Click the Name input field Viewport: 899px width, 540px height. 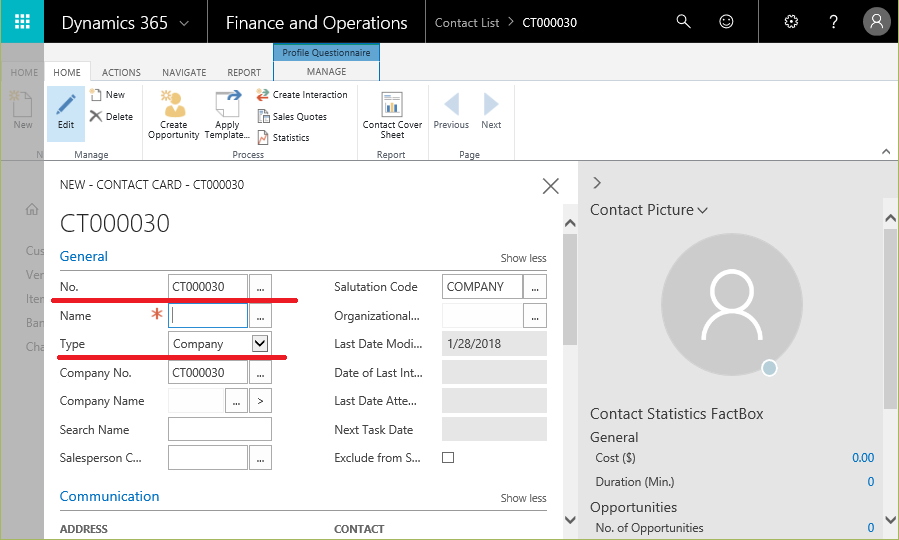click(208, 315)
